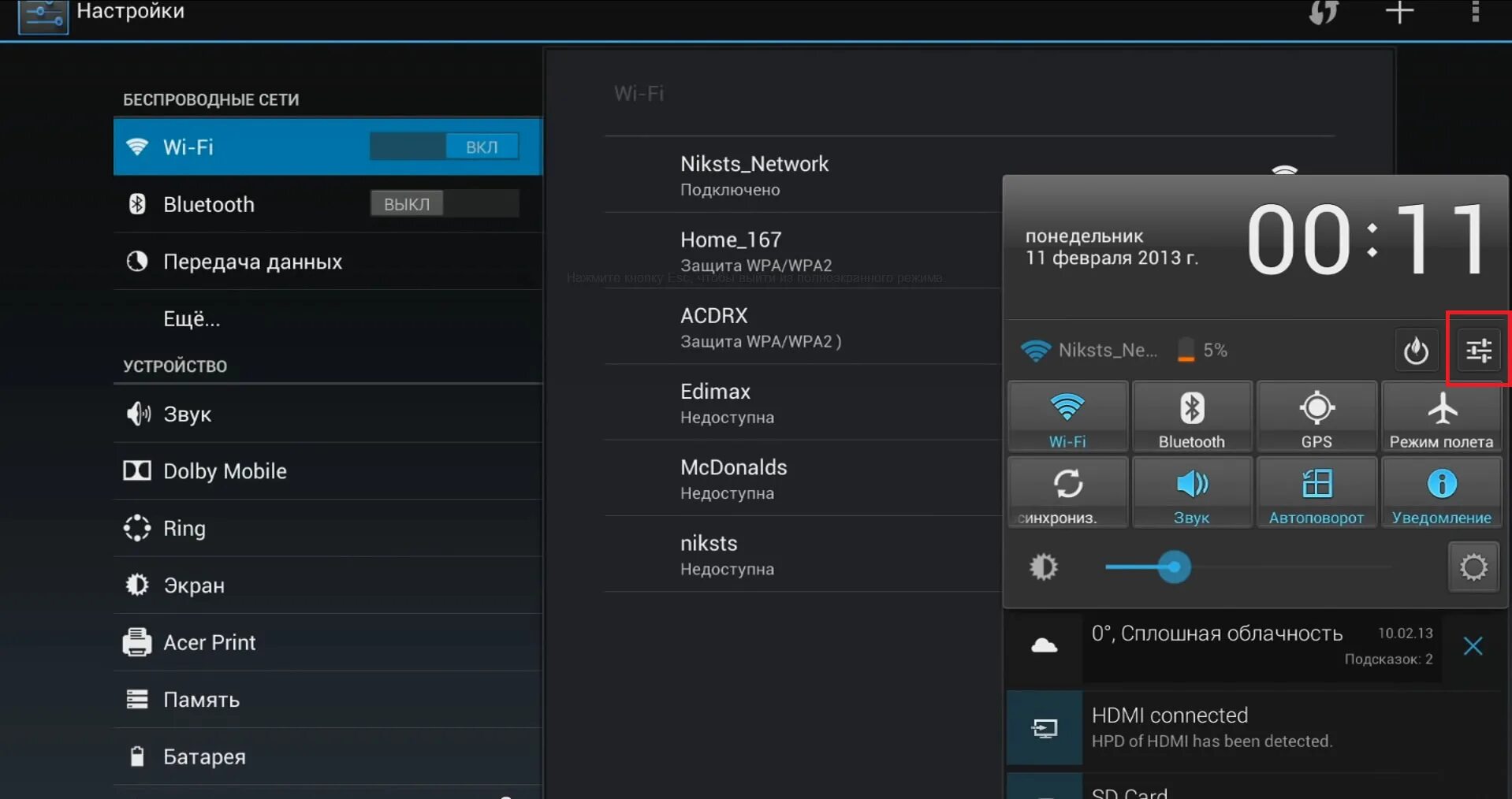Screen dimensions: 1512x799
Task: Select the Home_167 network
Action: click(x=803, y=251)
